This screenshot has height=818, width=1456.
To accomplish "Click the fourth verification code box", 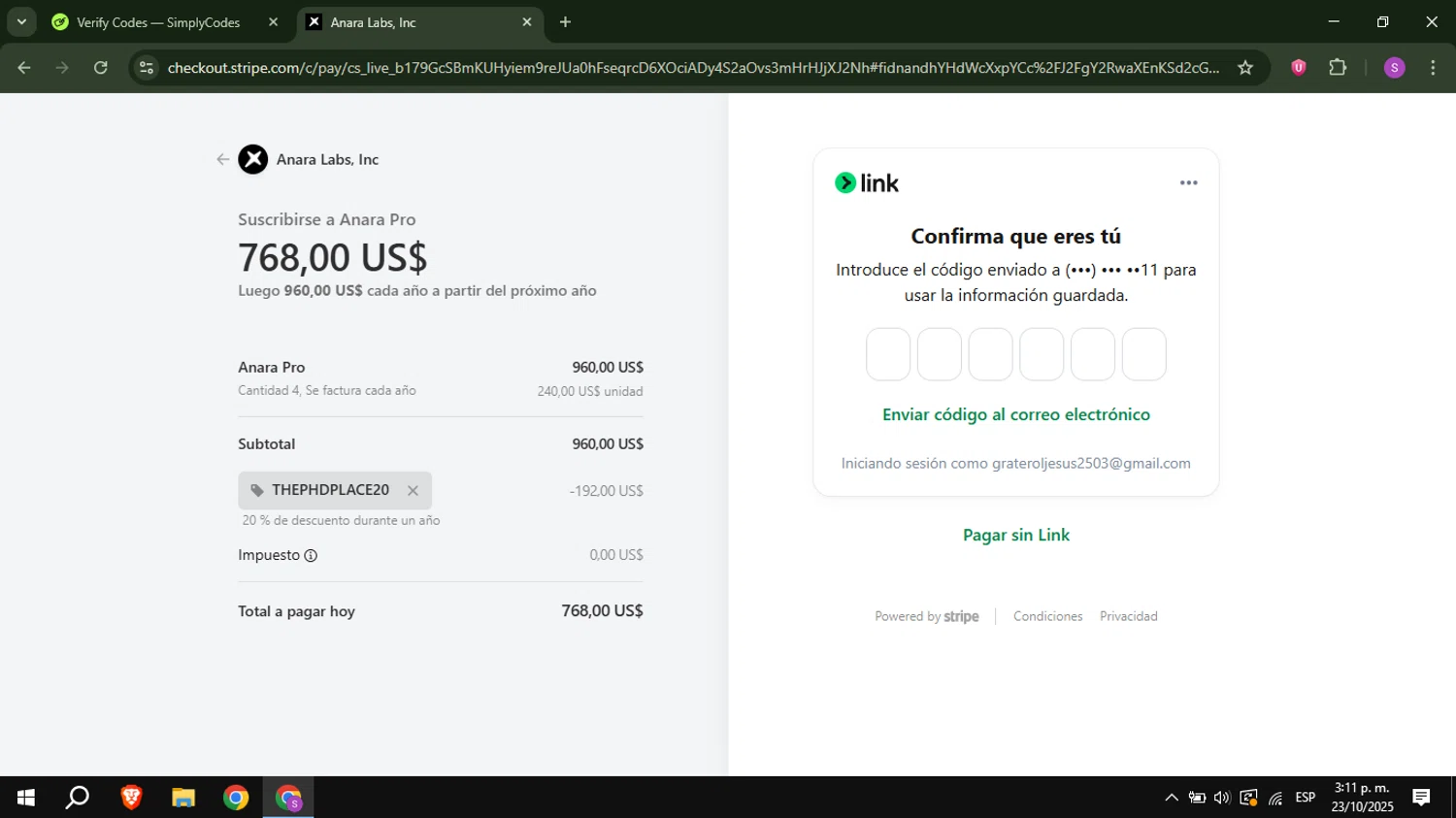I will point(1042,354).
